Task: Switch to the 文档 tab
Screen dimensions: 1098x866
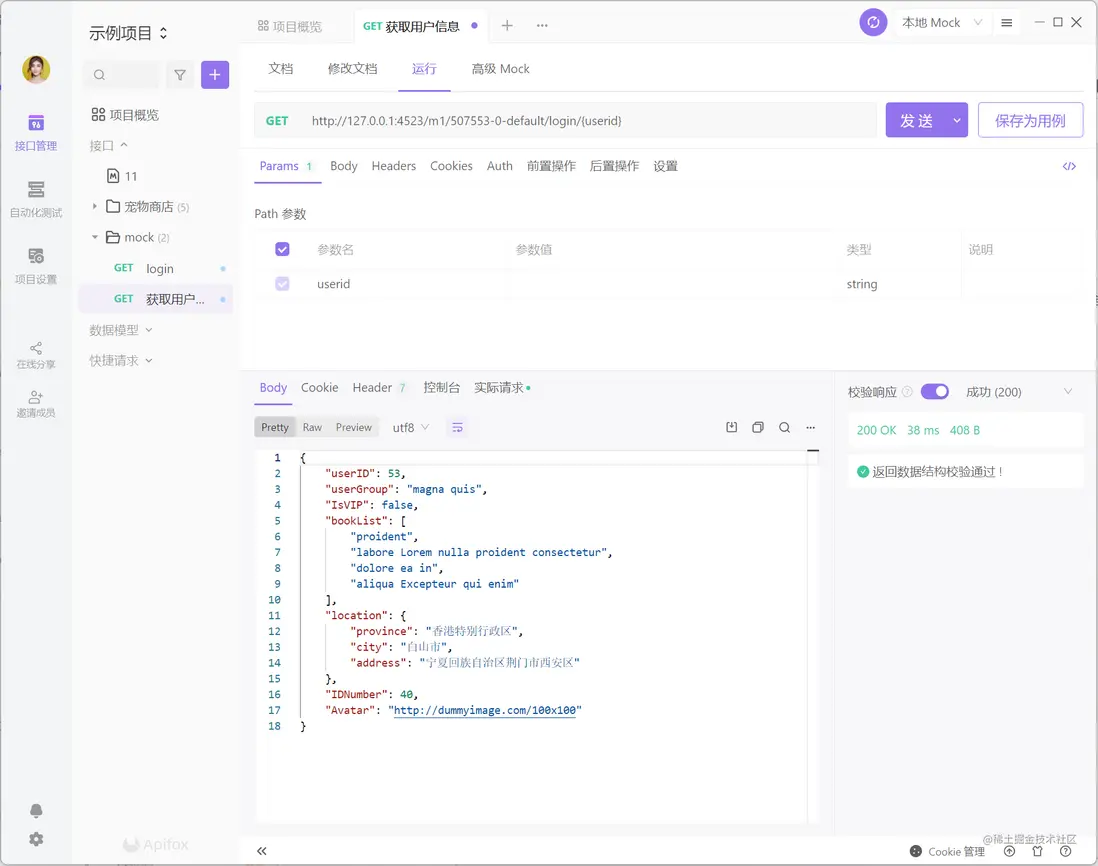Action: (280, 69)
